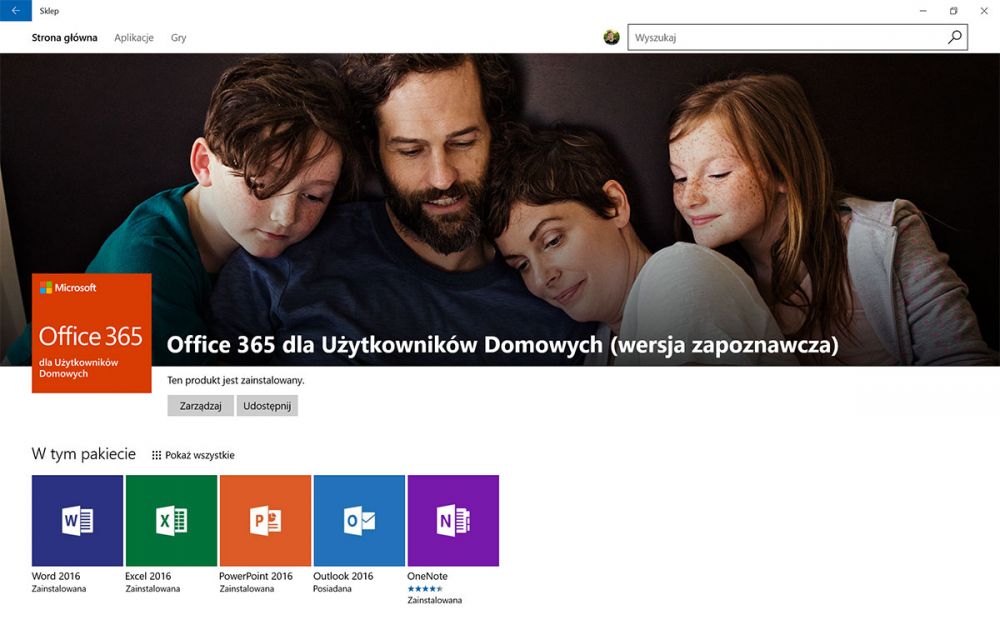Click the W tym pakiecie heading
The height and width of the screenshot is (640, 1000).
point(84,454)
